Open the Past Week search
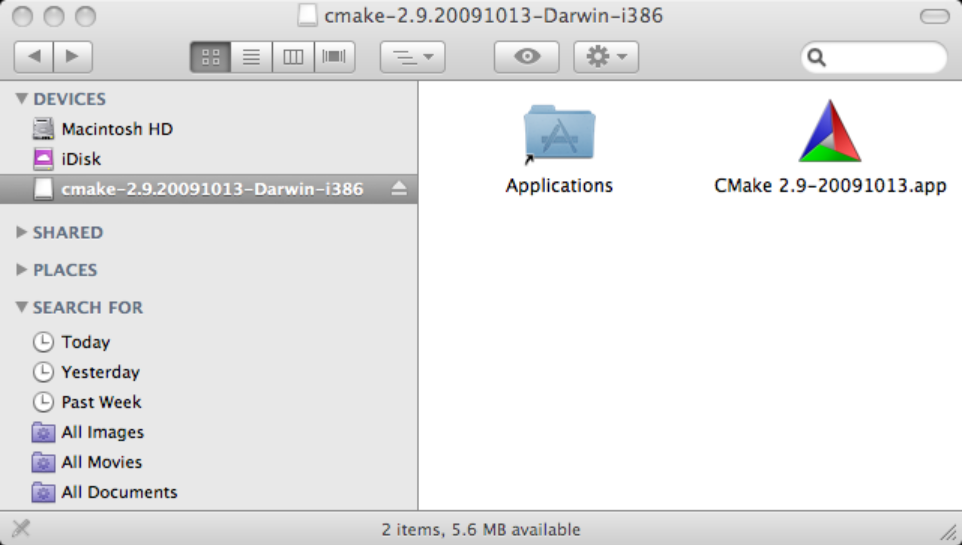The image size is (962, 545). 209,402
